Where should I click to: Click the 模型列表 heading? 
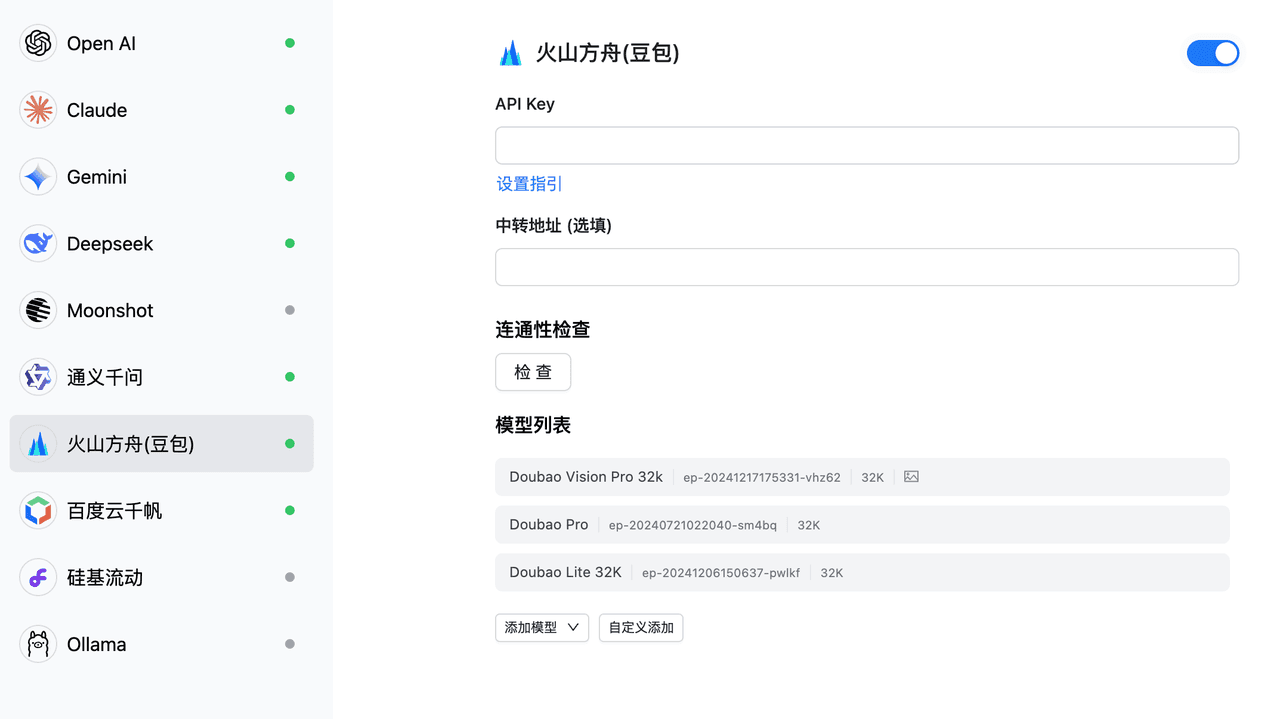[533, 425]
